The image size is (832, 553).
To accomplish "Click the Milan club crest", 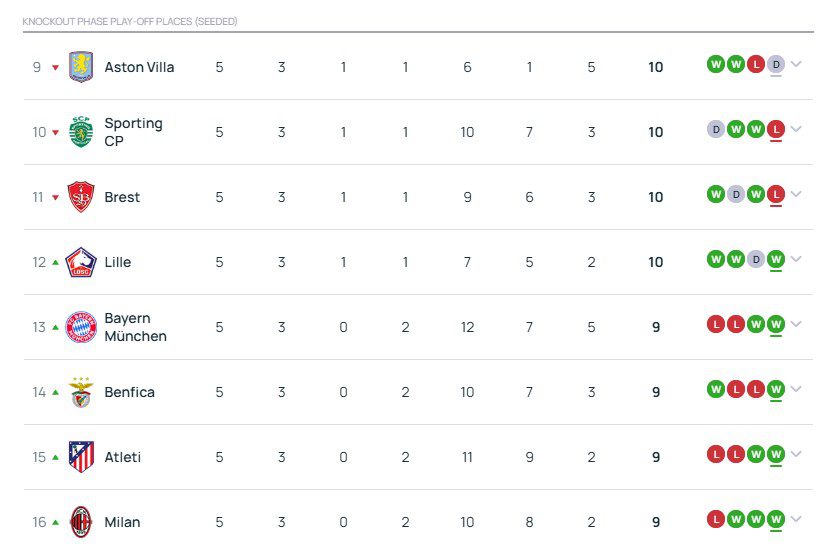I will coord(81,521).
